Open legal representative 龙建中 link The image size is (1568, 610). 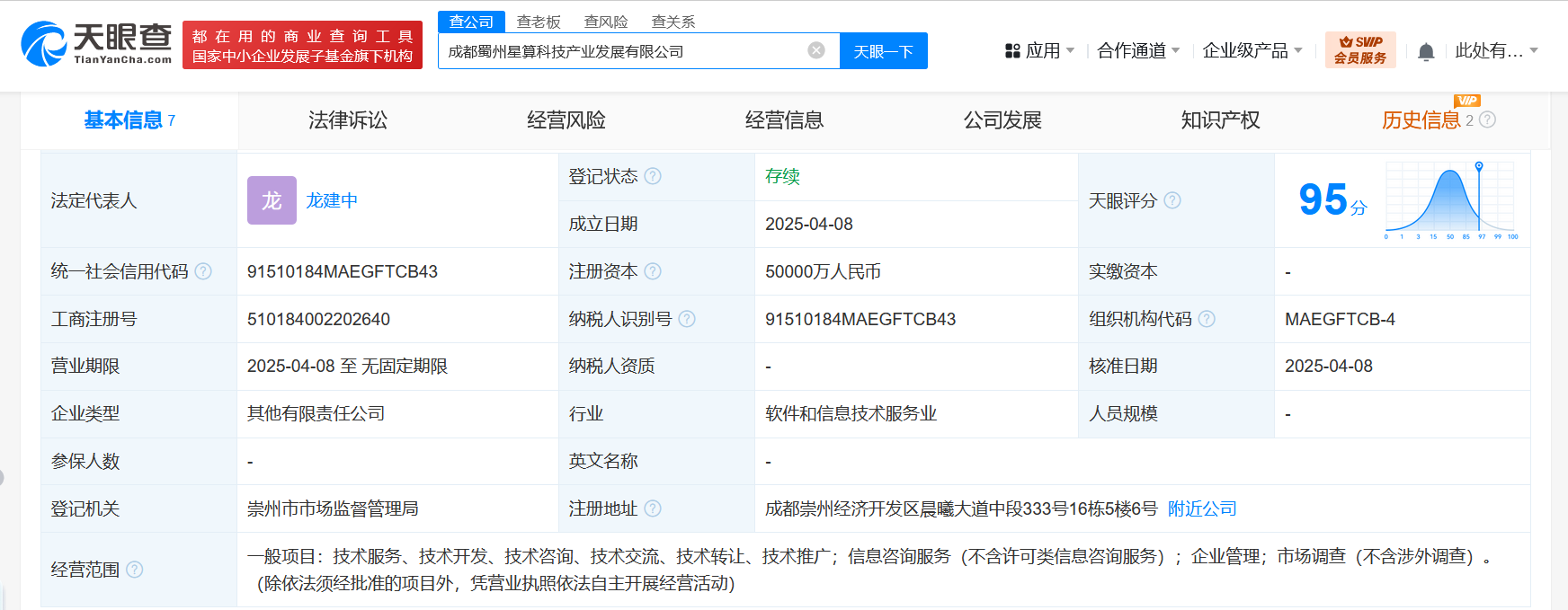332,200
